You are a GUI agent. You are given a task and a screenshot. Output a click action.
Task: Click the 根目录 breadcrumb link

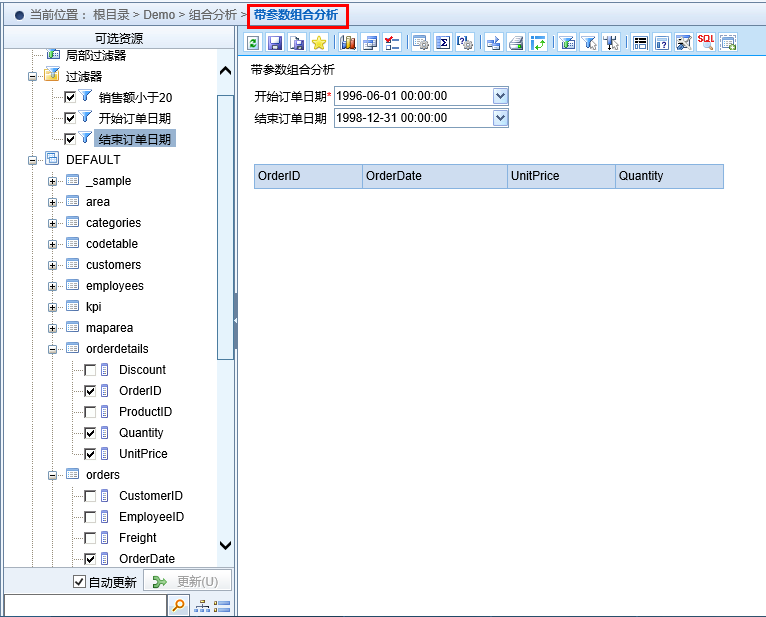pyautogui.click(x=111, y=15)
